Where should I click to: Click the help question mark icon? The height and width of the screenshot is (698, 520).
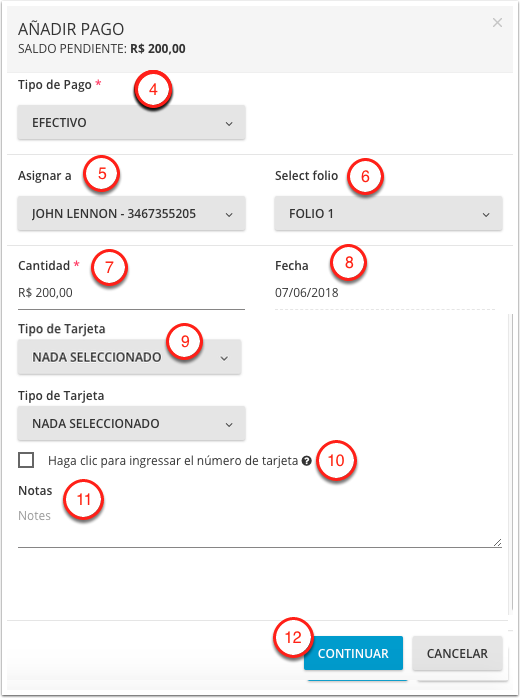pos(306,461)
